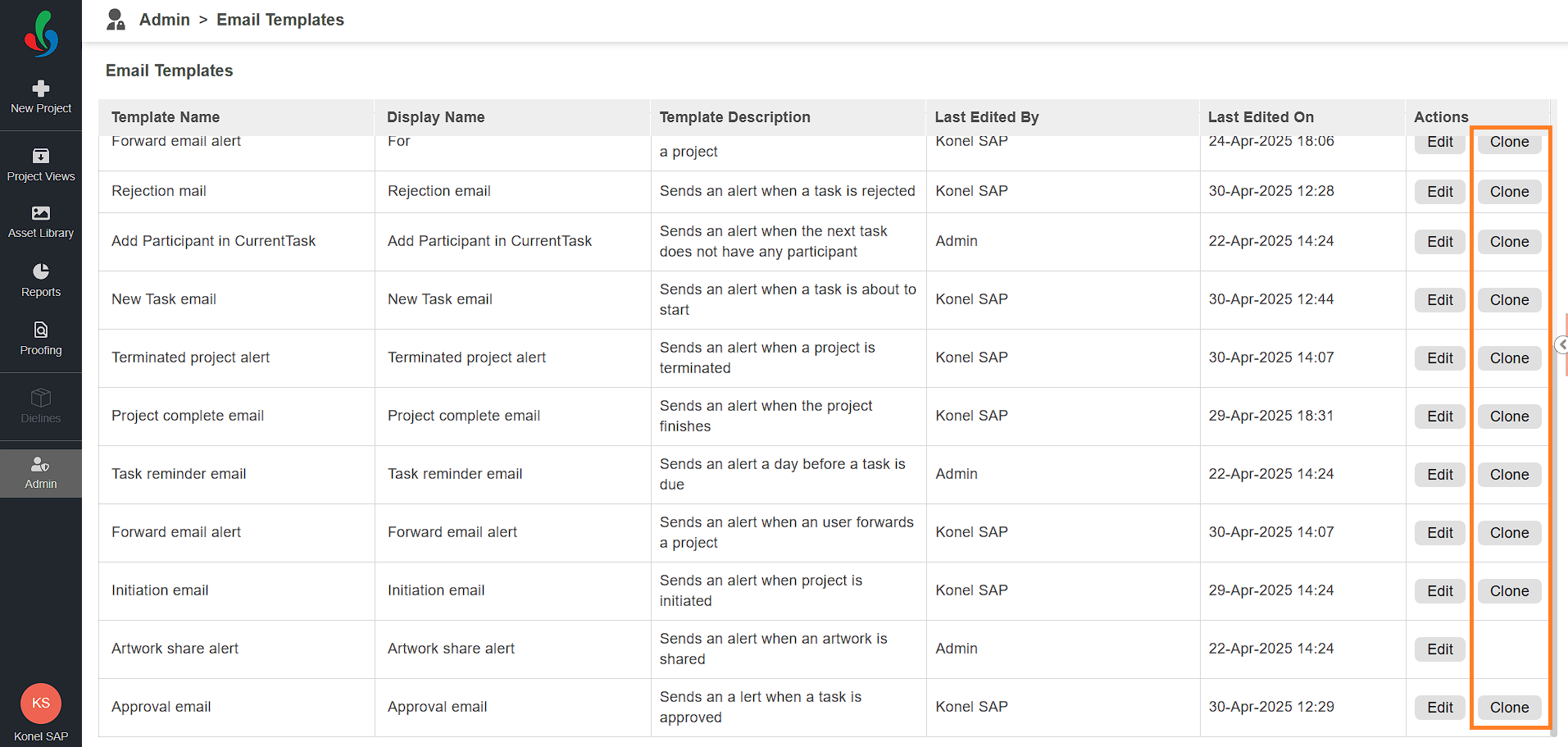Open the app logo home
This screenshot has height=747, width=1568.
pos(41,34)
